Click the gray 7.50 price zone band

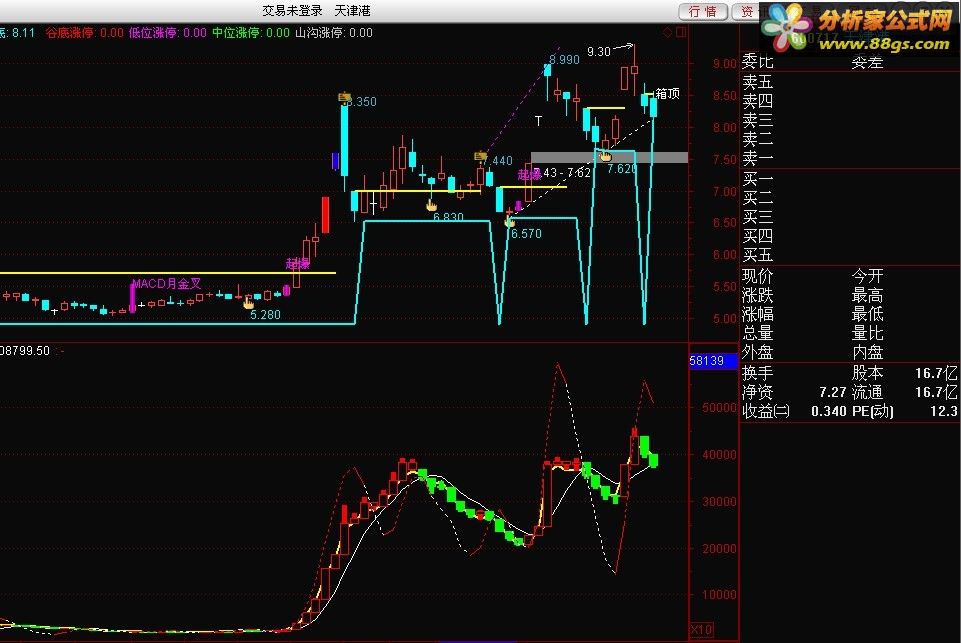pyautogui.click(x=609, y=158)
